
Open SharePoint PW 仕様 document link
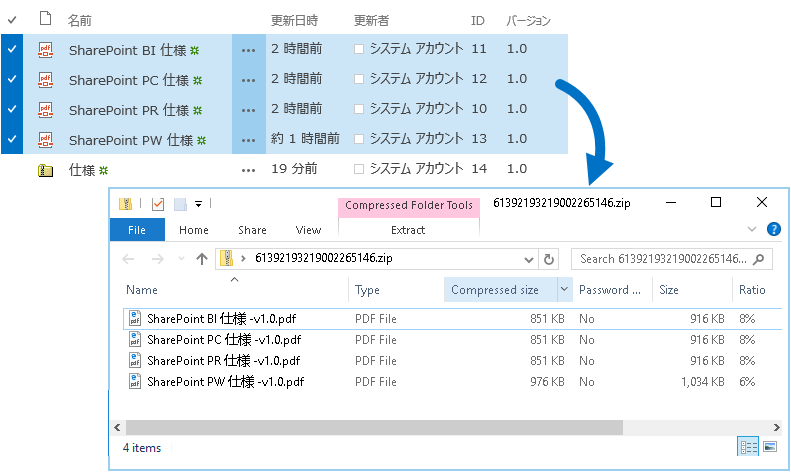131,140
